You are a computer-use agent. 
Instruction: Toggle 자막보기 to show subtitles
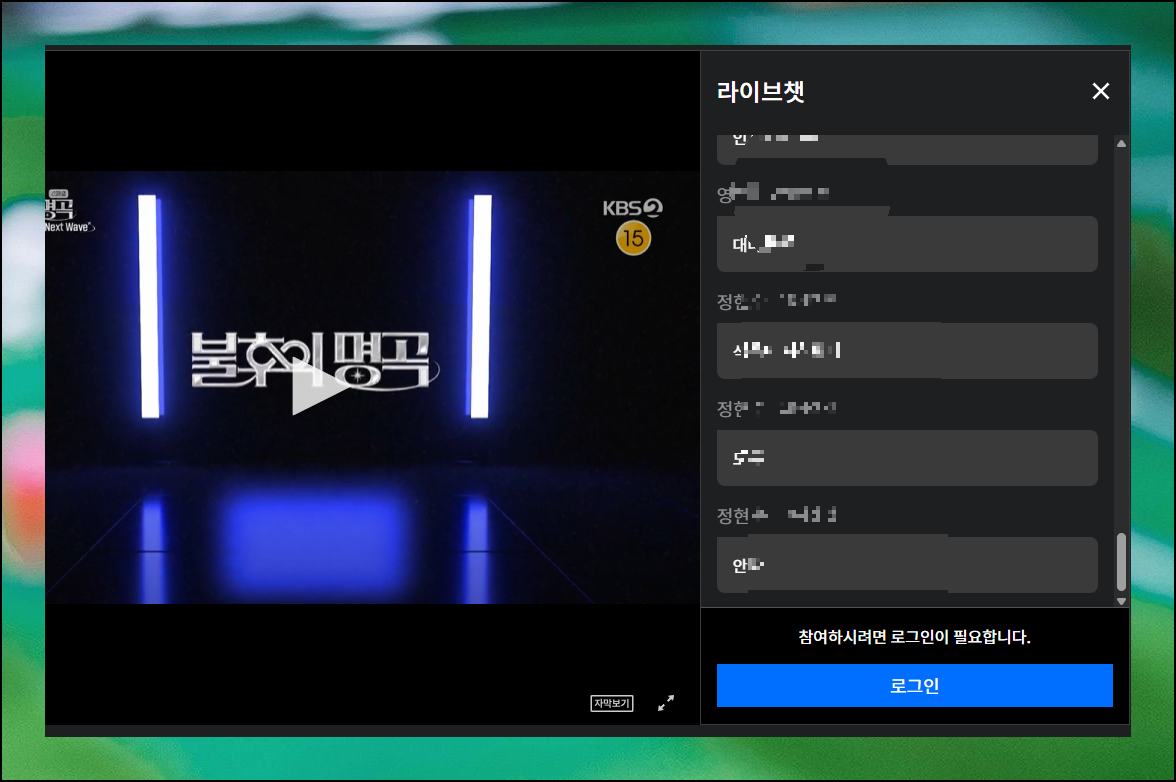point(611,703)
